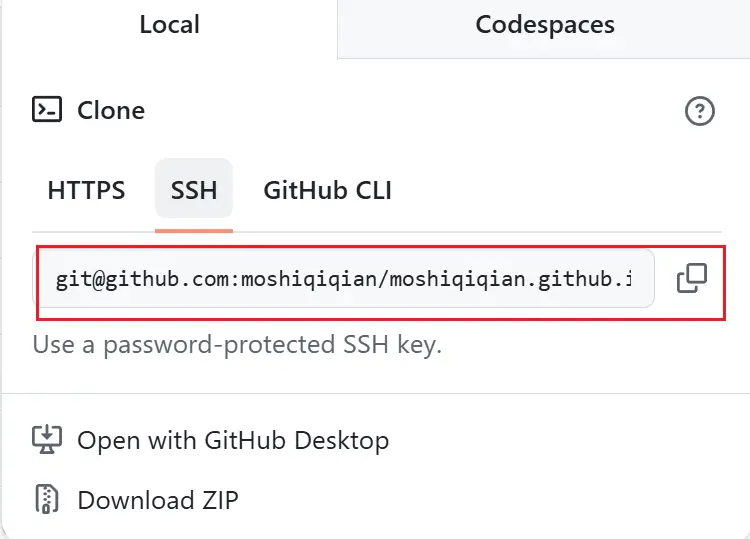Open the clone help question mark icon
750x539 pixels.
point(700,111)
